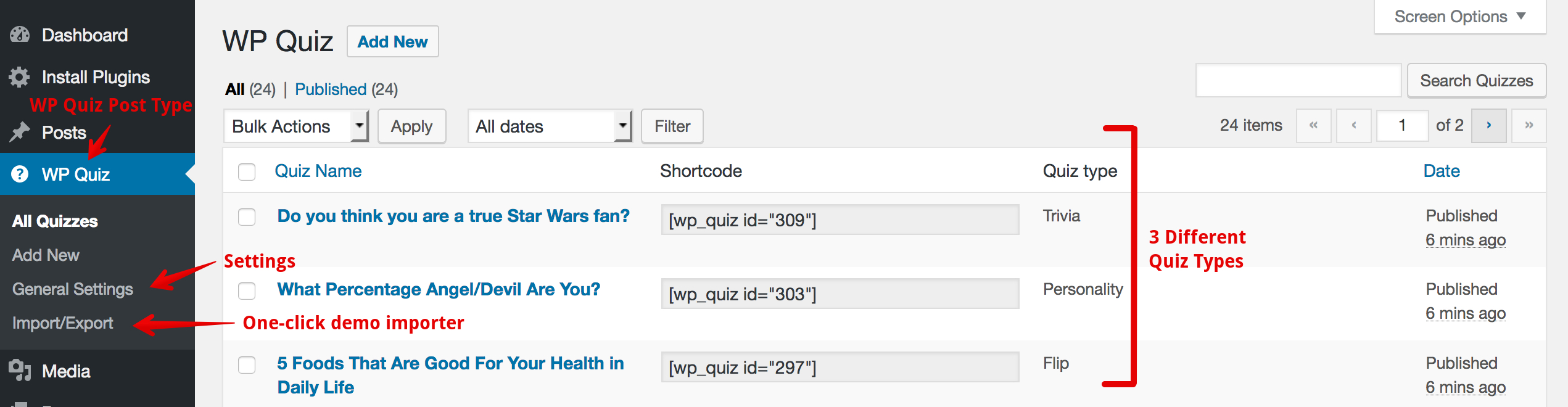Click the Posts pushpin icon
1568x407 pixels.
20,132
